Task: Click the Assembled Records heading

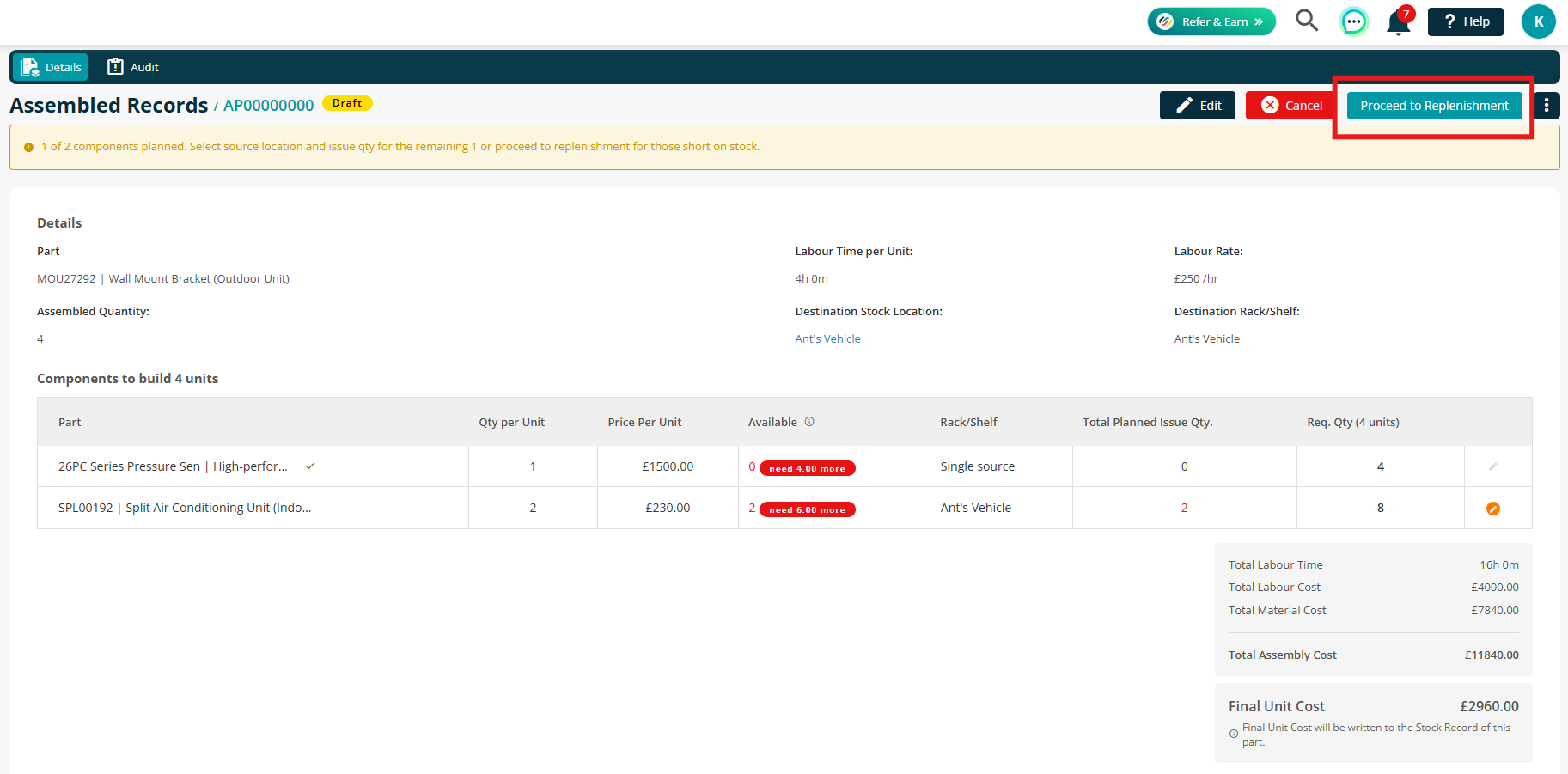Action: pyautogui.click(x=108, y=105)
